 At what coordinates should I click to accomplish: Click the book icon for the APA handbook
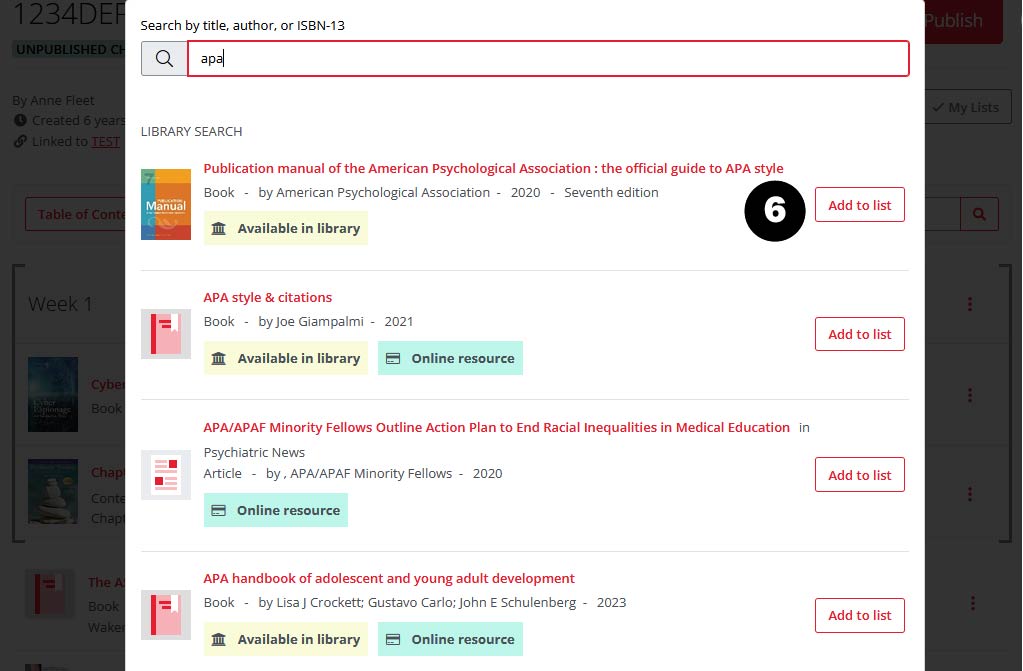click(166, 615)
